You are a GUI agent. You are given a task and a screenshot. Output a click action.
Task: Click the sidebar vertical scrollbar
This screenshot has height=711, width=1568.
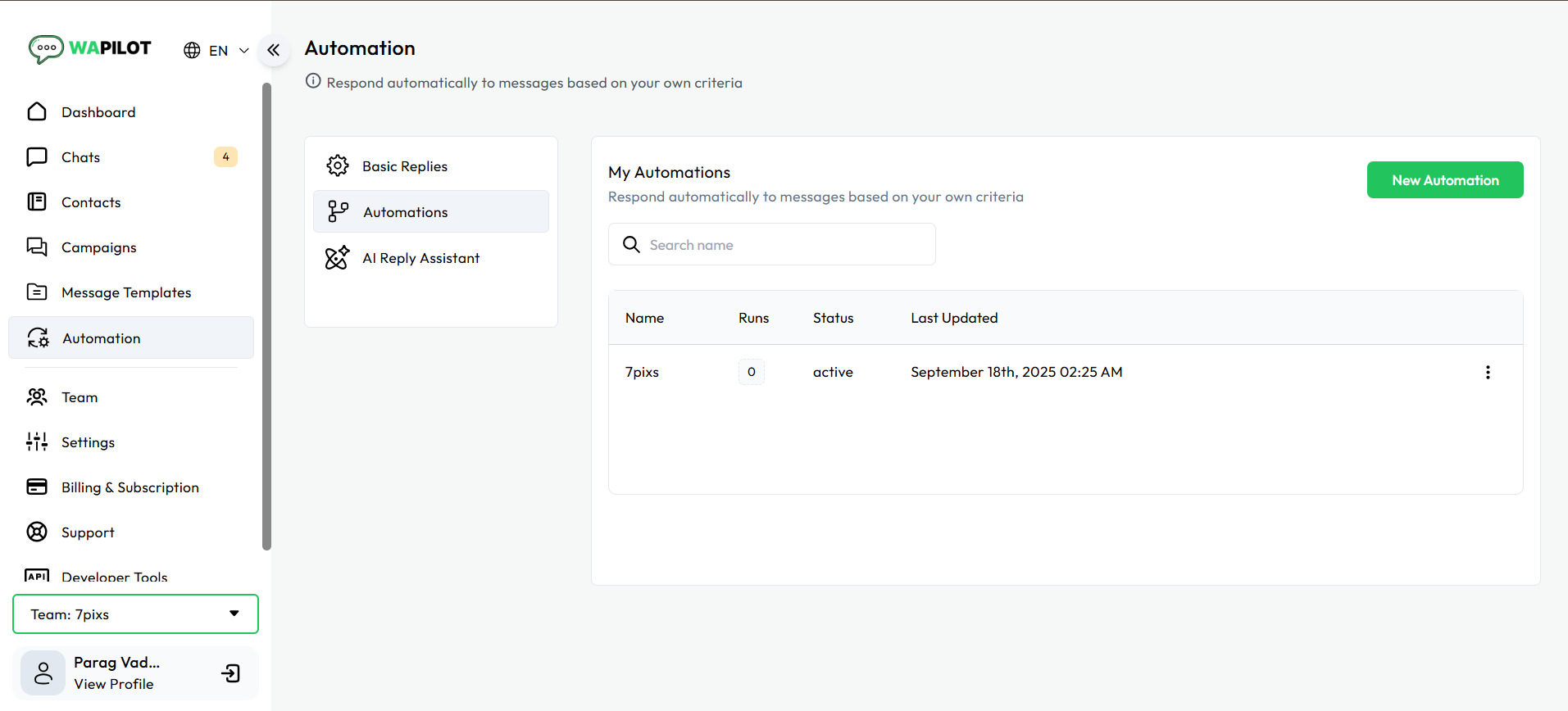click(266, 316)
